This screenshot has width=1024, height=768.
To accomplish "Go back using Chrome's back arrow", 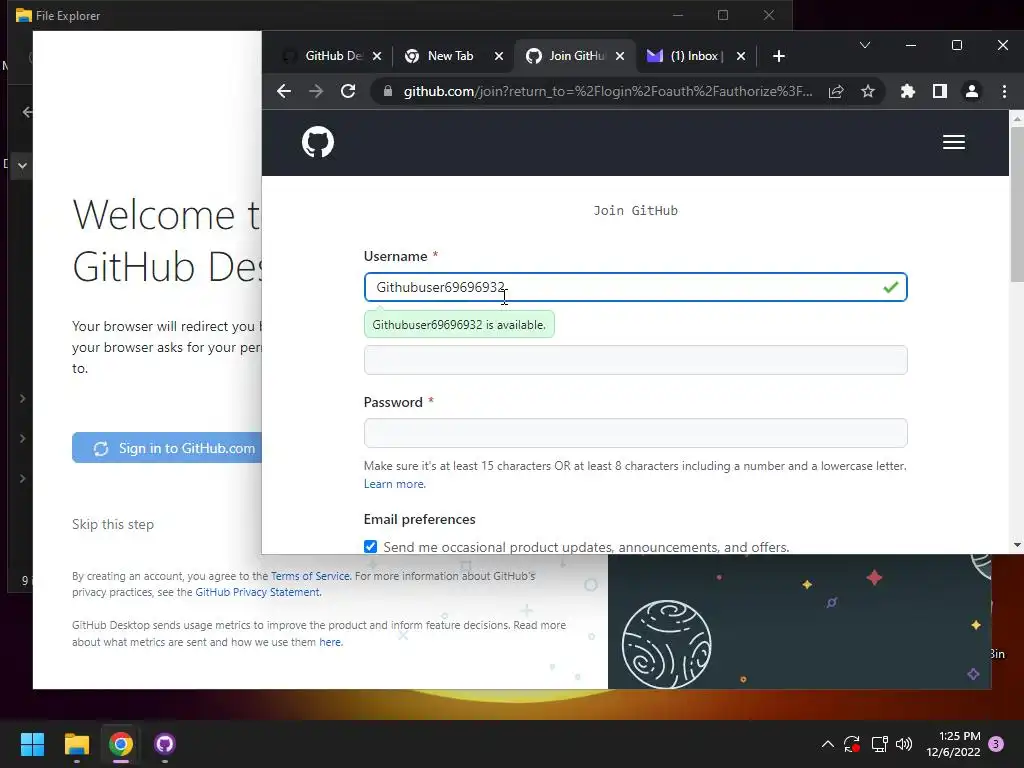I will (284, 91).
